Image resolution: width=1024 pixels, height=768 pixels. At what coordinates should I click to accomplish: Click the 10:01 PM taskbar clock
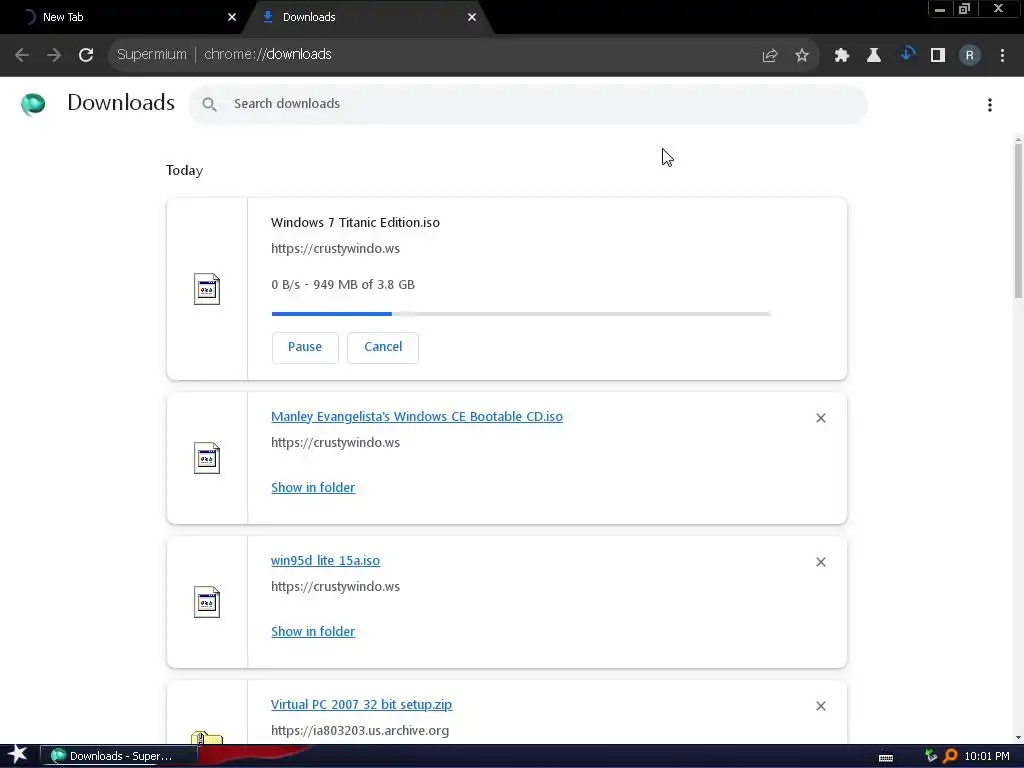click(987, 756)
